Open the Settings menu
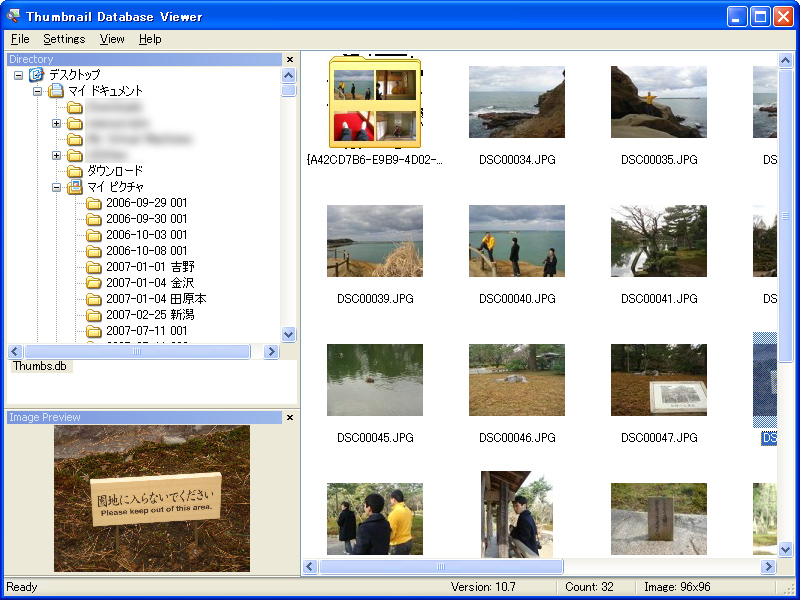Viewport: 800px width, 600px height. tap(64, 39)
